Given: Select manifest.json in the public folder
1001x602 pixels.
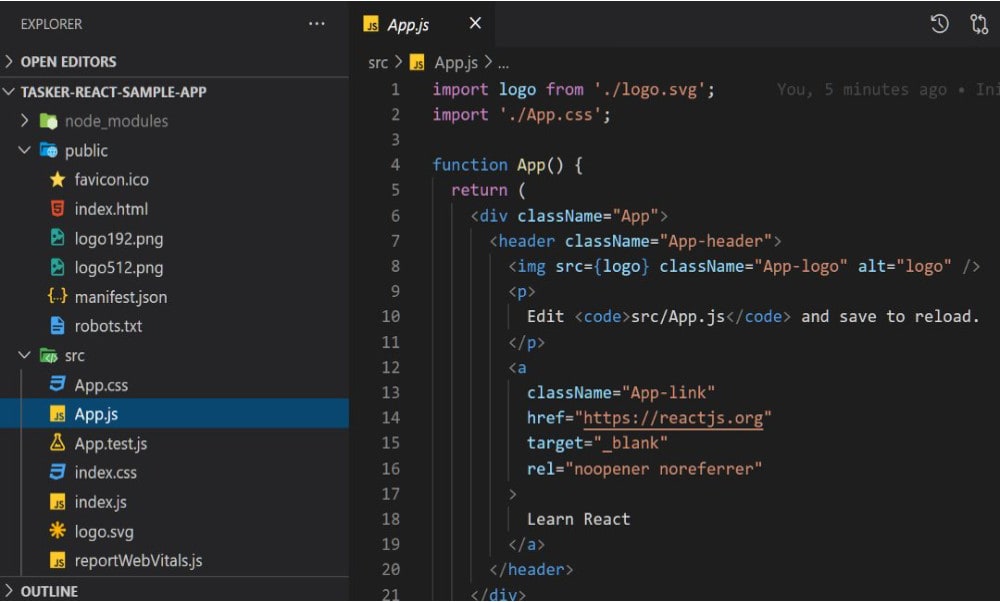Looking at the screenshot, I should click(120, 297).
